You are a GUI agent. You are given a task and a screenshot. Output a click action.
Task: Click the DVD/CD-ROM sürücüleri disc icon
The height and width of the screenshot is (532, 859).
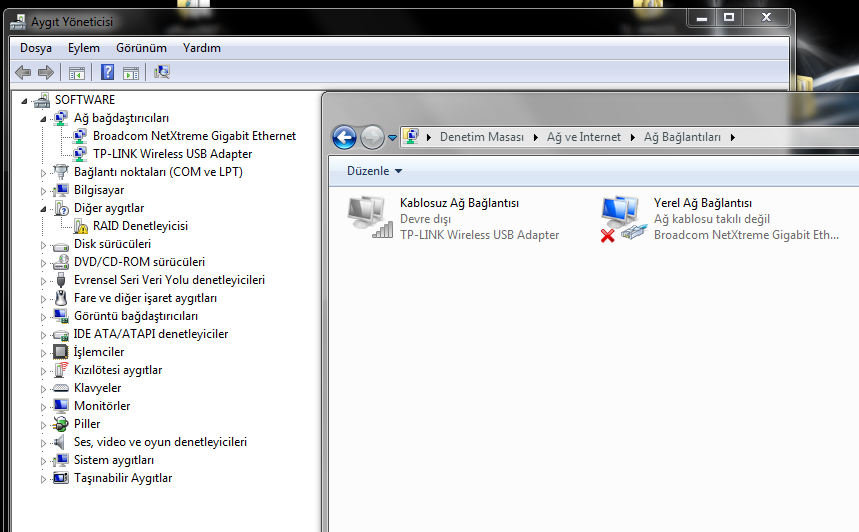(61, 262)
